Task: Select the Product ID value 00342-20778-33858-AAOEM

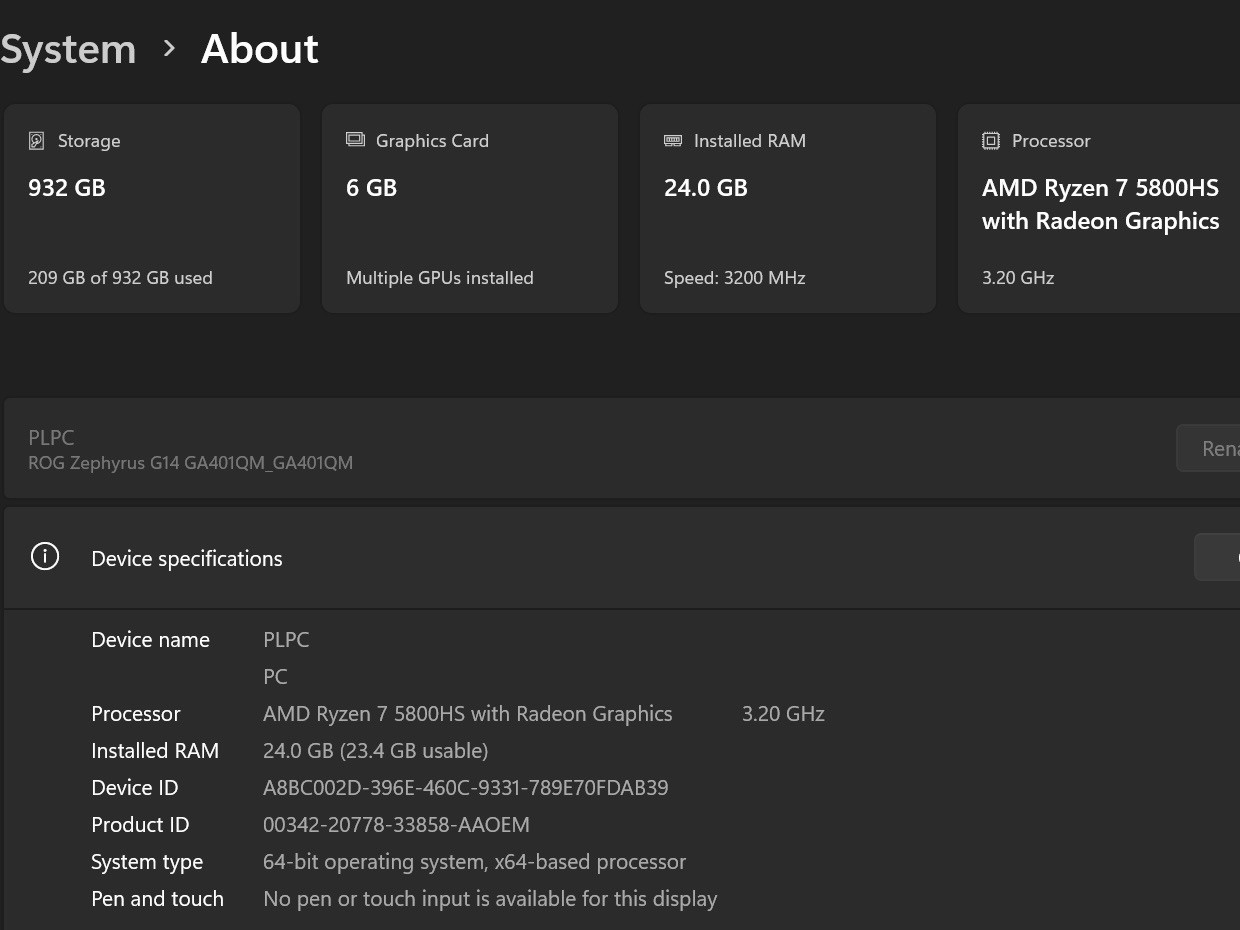Action: point(396,825)
